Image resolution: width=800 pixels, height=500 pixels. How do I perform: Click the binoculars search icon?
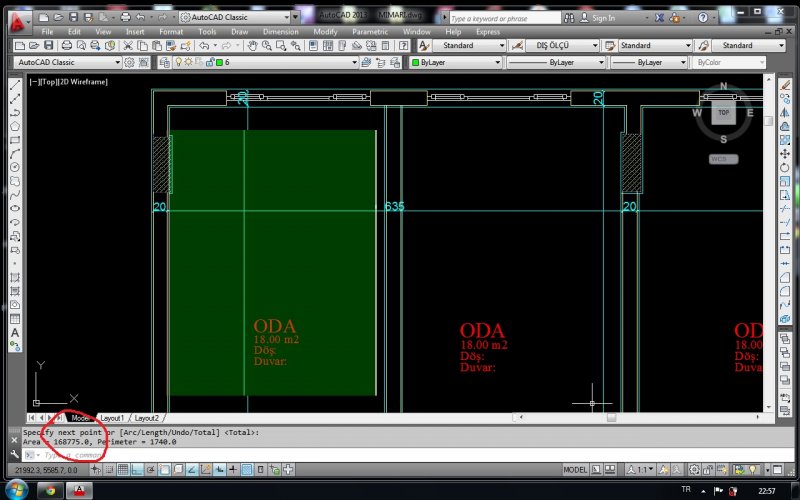click(569, 18)
